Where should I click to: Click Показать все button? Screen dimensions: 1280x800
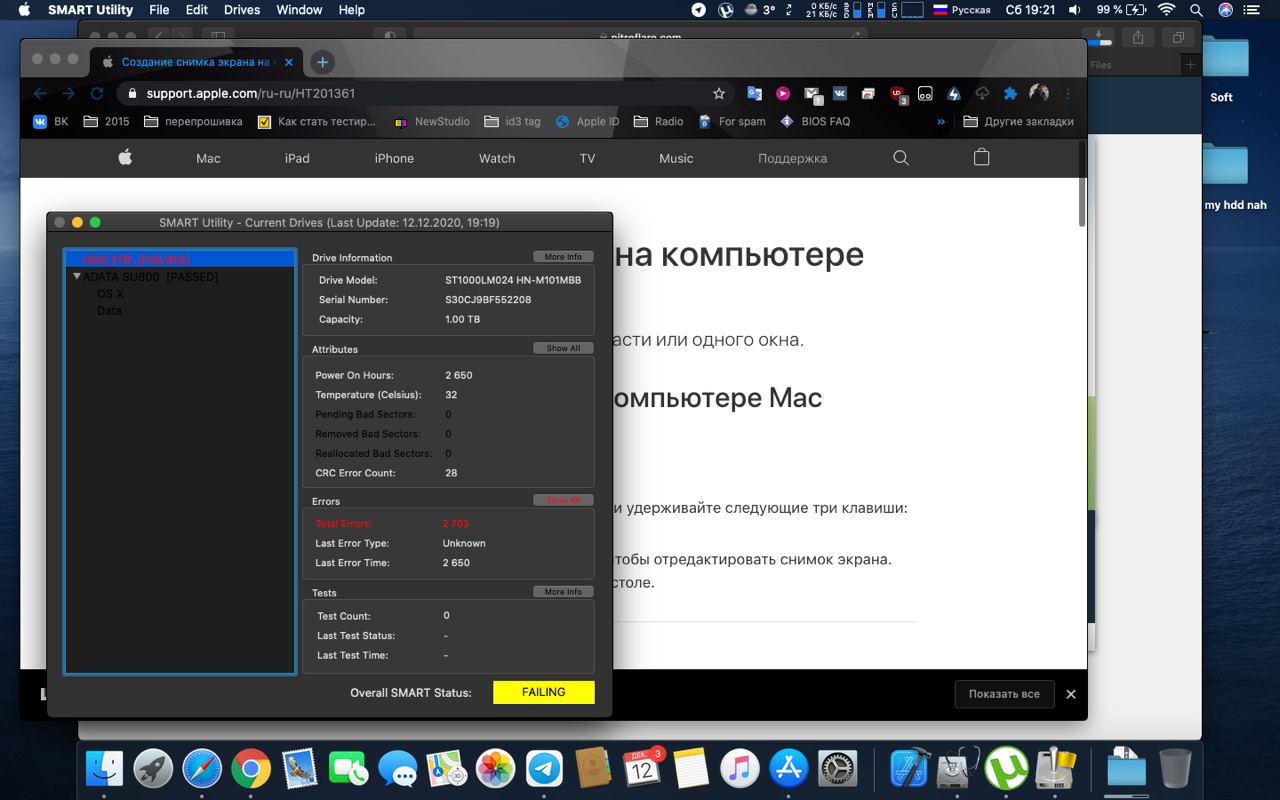pyautogui.click(x=1004, y=694)
